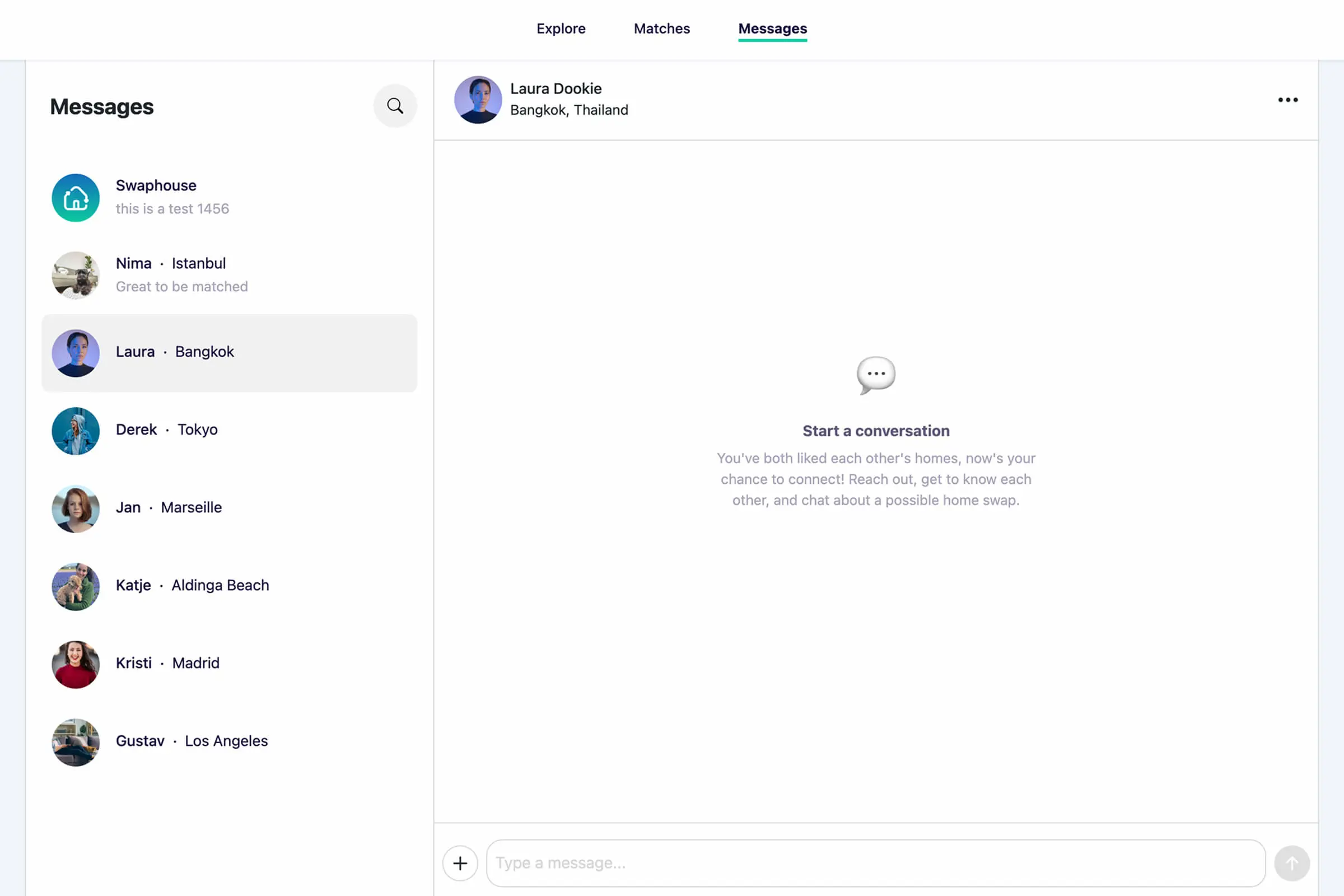Screen dimensions: 1344x896
Task: Select Gustav from Los Angeles chat
Action: pos(228,741)
